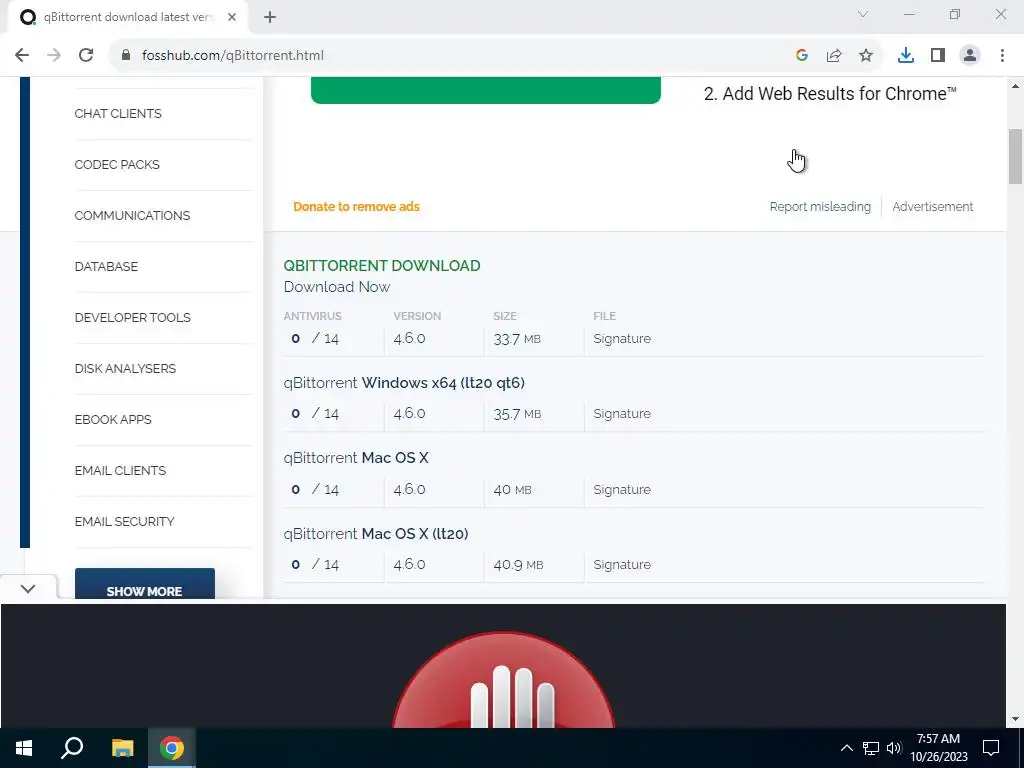The width and height of the screenshot is (1024, 768).
Task: Open tab search chevron
Action: click(863, 14)
